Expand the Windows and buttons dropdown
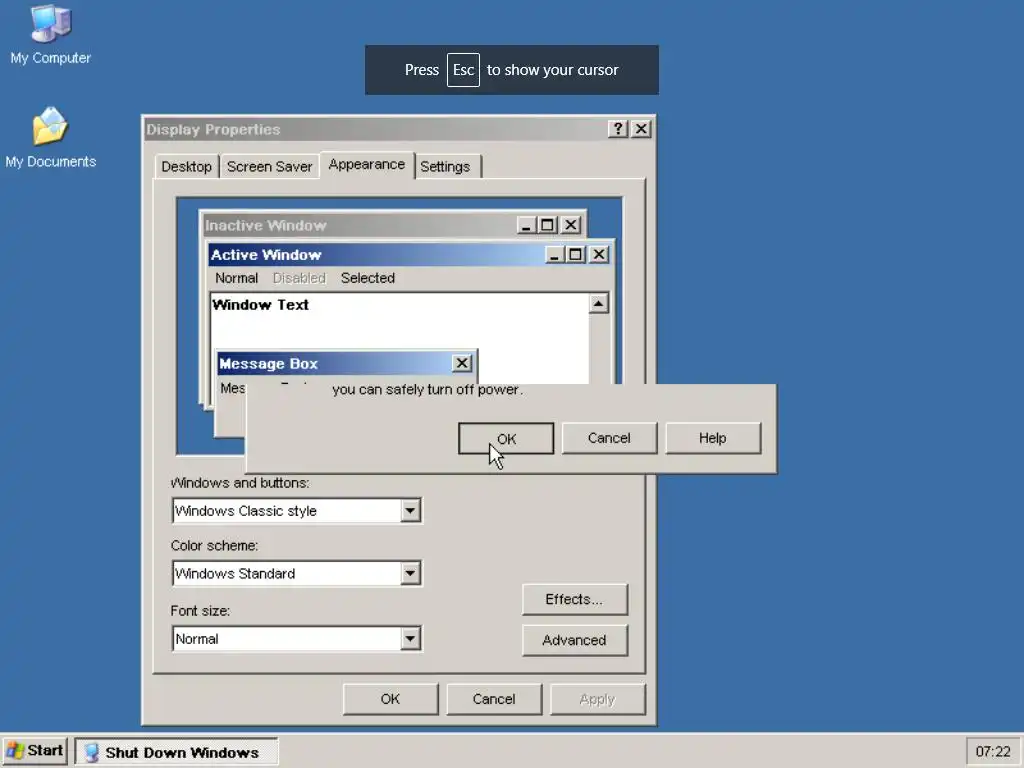This screenshot has width=1024, height=768. click(x=410, y=511)
